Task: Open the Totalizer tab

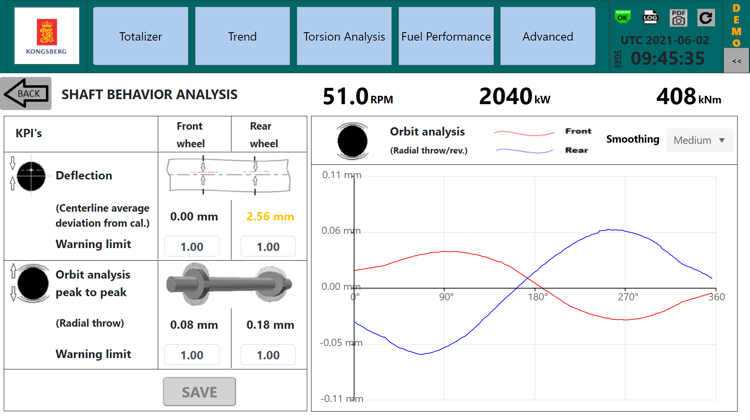Action: tap(140, 37)
